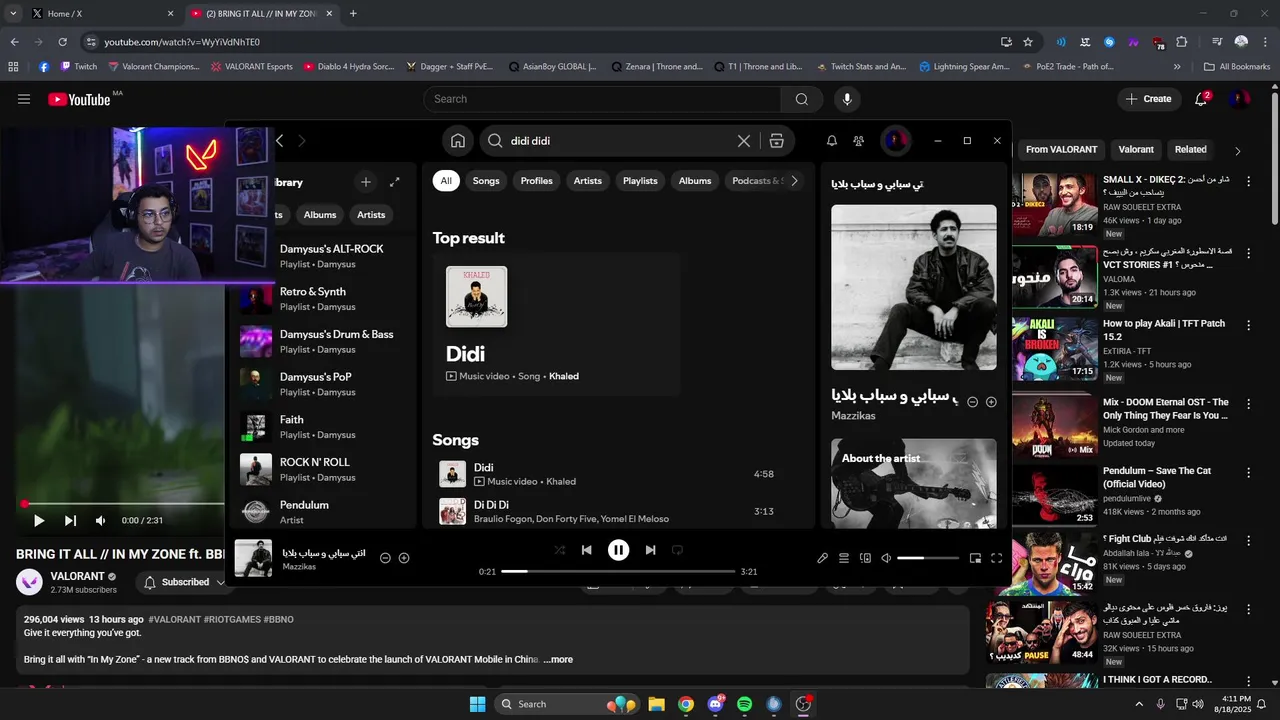
Task: Mute Spotify with the speaker icon
Action: tap(886, 558)
